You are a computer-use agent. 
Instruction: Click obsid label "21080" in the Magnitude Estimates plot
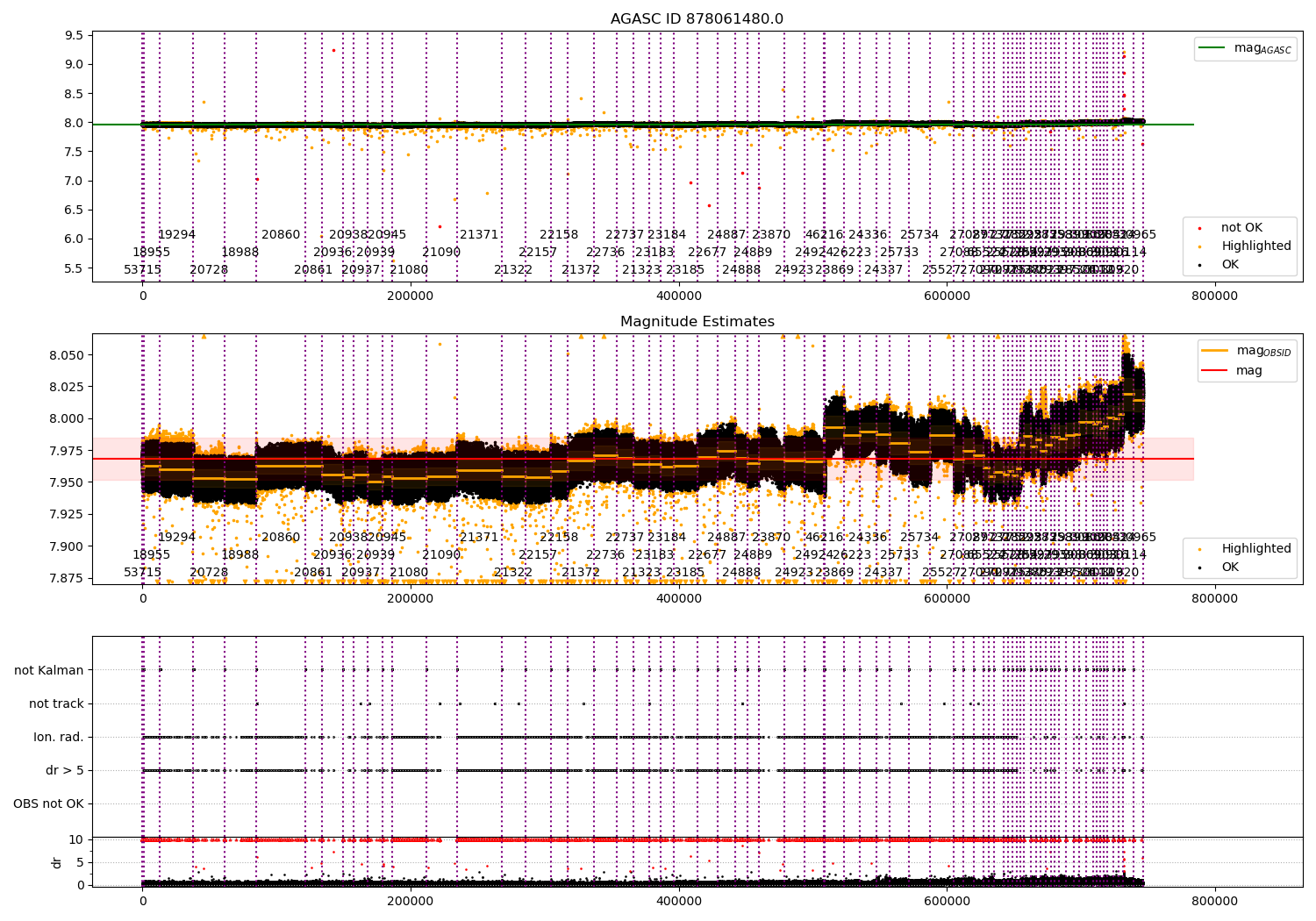tap(409, 573)
